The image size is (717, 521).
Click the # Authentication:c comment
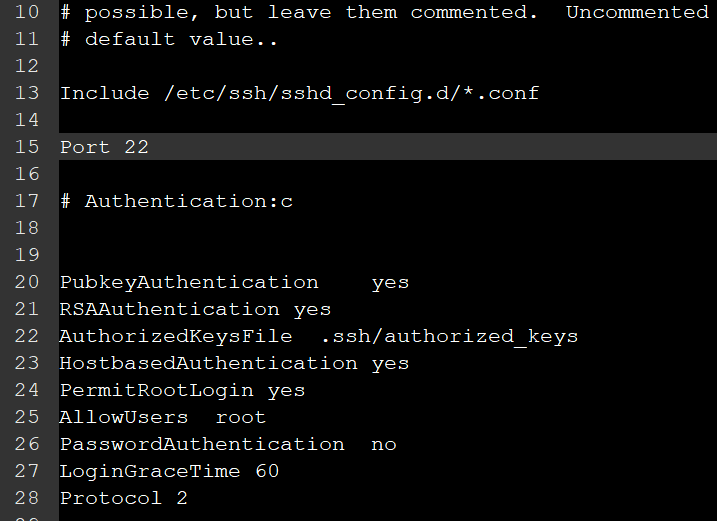point(177,201)
